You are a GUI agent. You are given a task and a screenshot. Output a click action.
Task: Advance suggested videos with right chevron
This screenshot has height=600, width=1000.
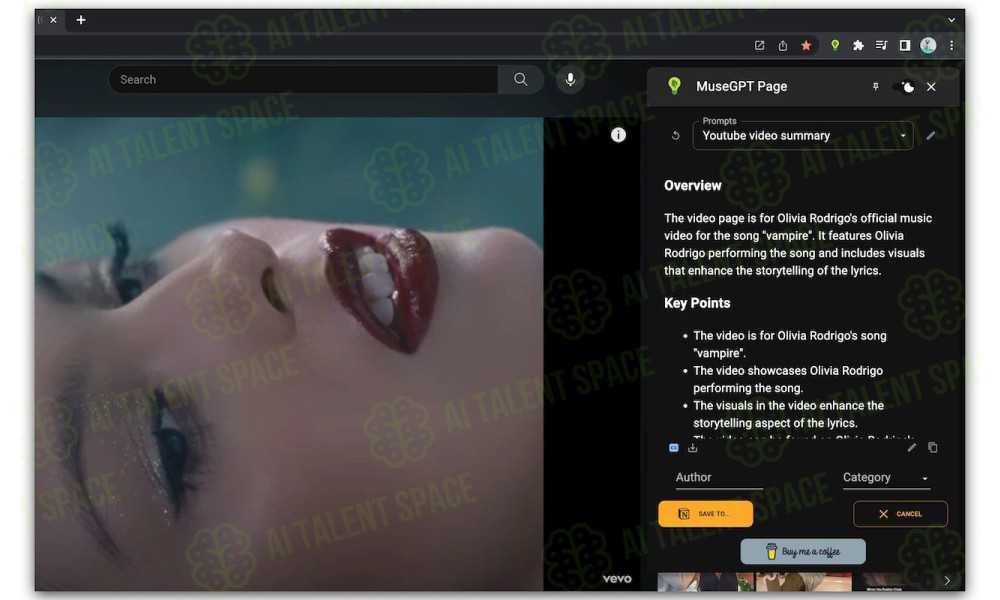tap(946, 580)
